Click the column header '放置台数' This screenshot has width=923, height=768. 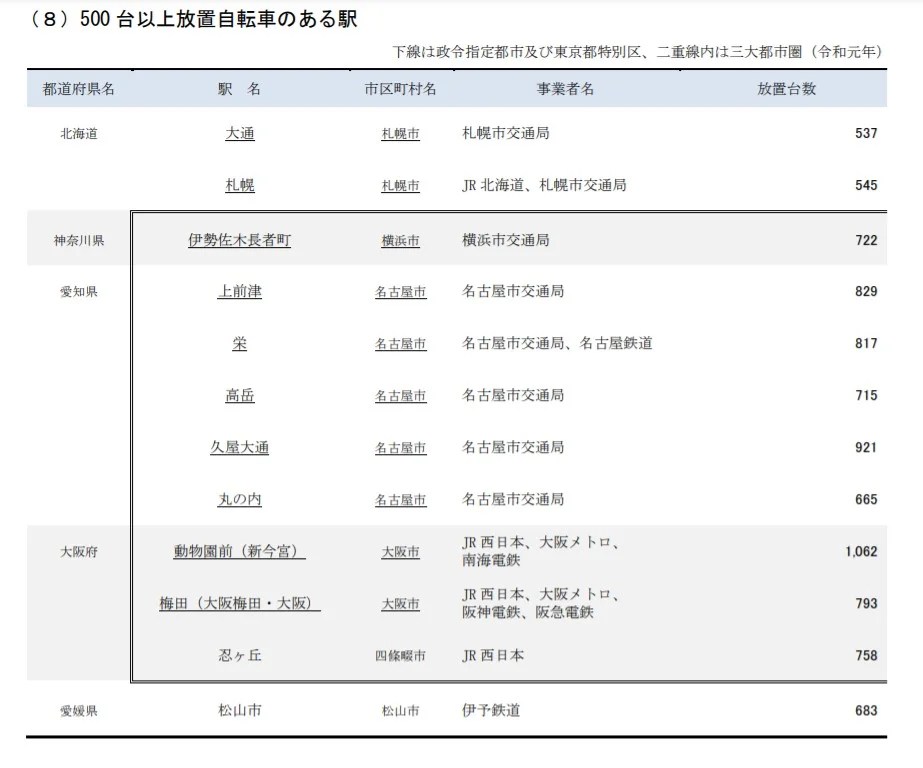coord(786,89)
